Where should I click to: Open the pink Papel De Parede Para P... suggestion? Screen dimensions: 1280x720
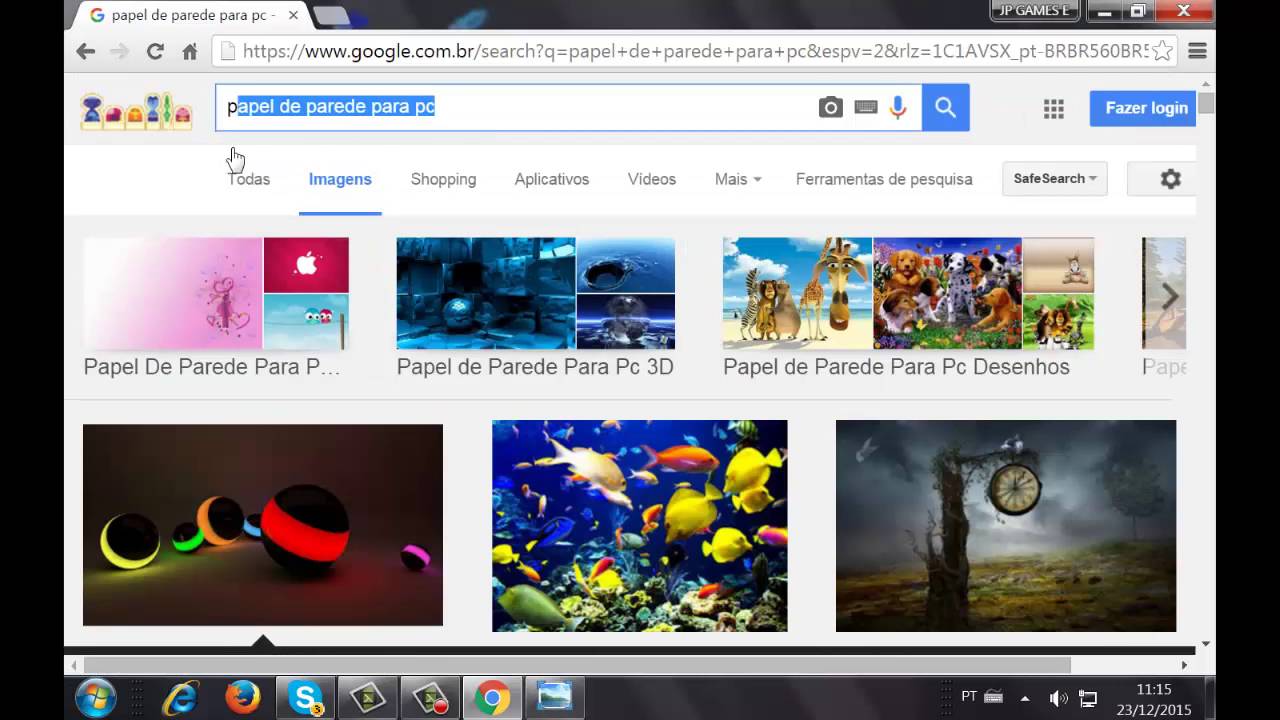[x=216, y=307]
